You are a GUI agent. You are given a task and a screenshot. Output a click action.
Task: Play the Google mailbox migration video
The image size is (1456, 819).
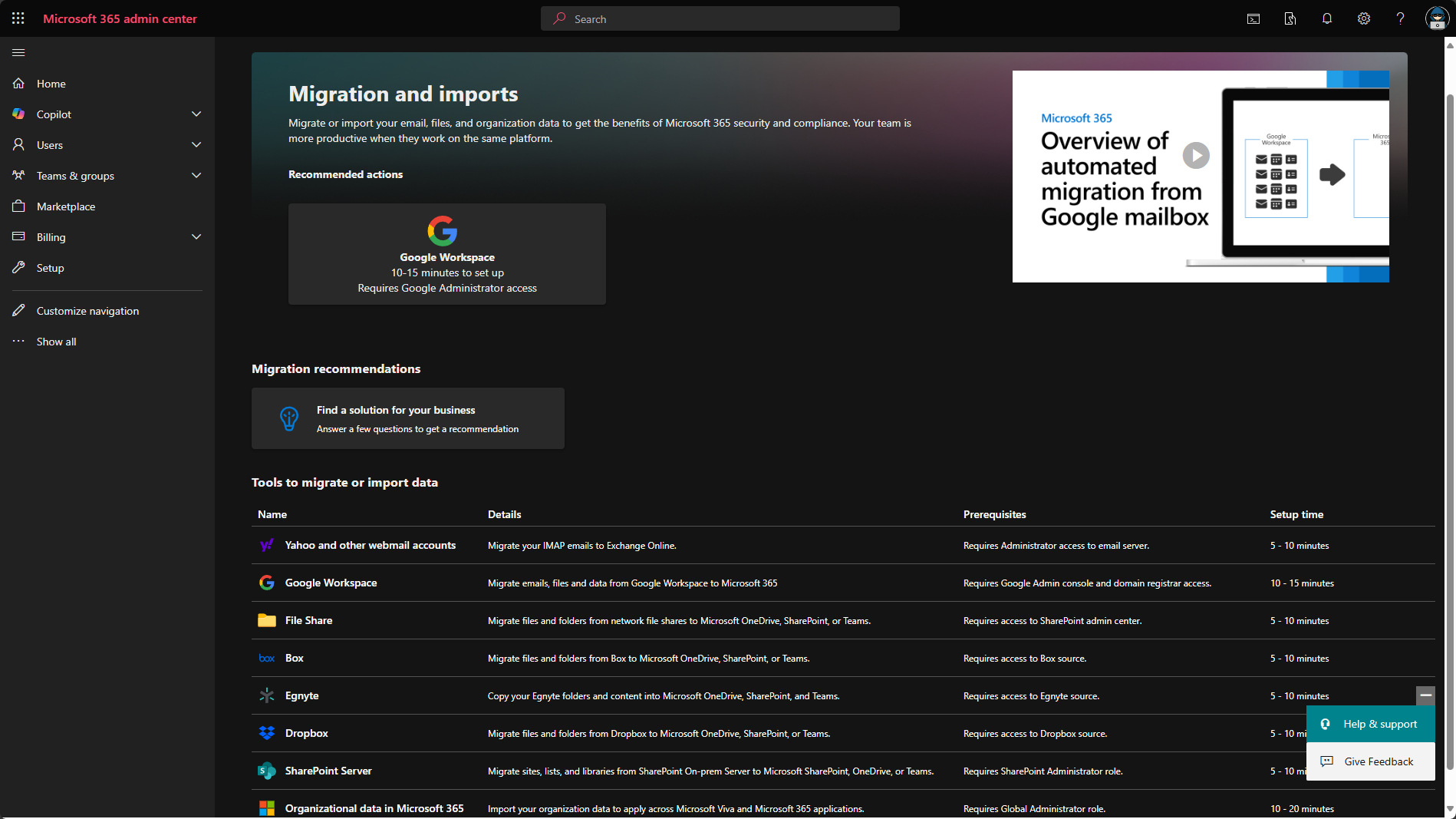1196,155
